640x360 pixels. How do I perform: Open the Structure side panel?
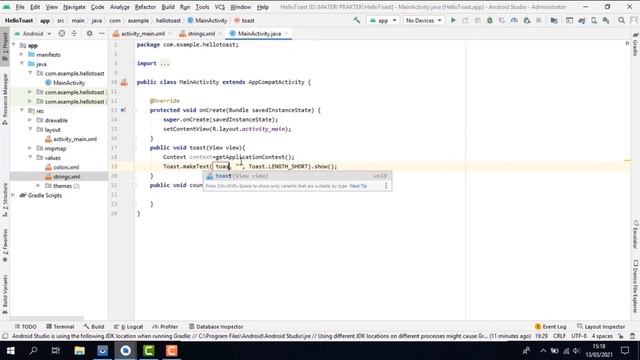[x=5, y=199]
